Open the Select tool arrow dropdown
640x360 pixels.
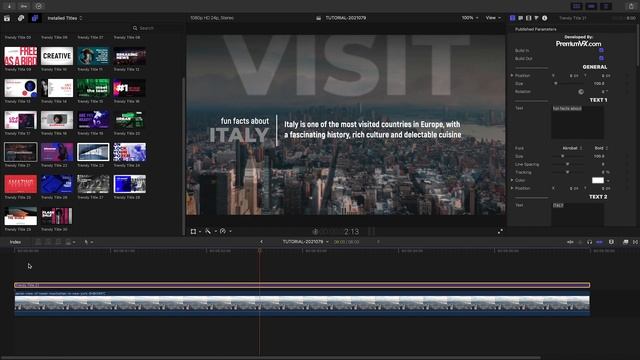(x=88, y=242)
